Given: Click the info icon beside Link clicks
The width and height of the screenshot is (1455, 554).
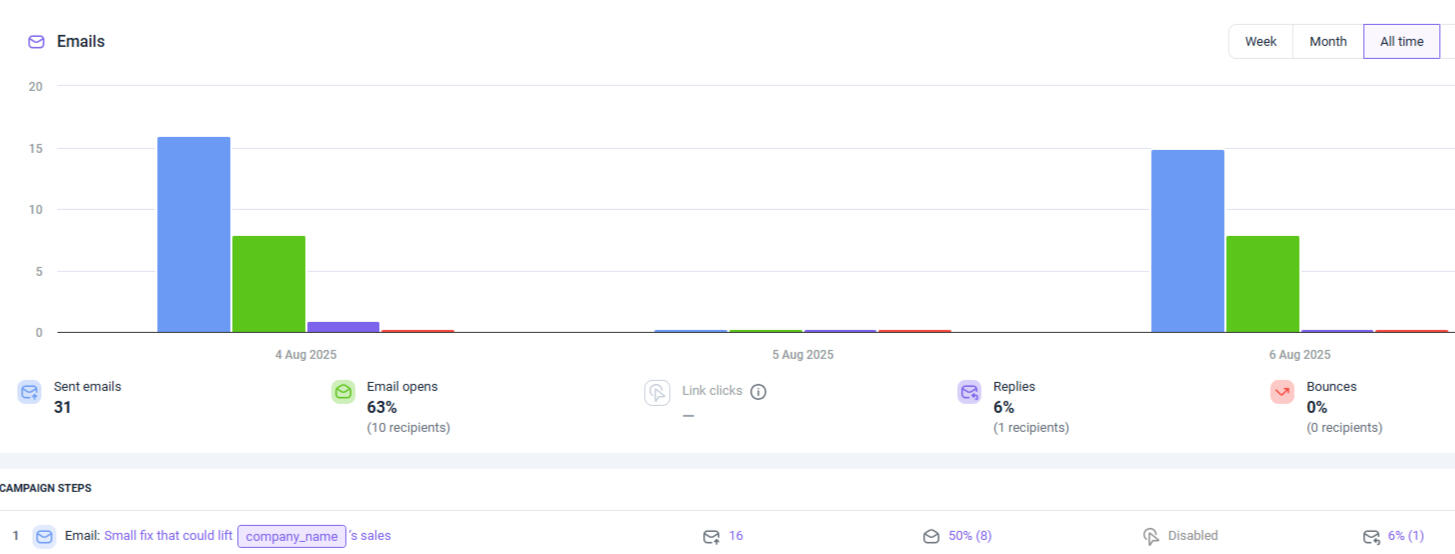Looking at the screenshot, I should pyautogui.click(x=758, y=391).
